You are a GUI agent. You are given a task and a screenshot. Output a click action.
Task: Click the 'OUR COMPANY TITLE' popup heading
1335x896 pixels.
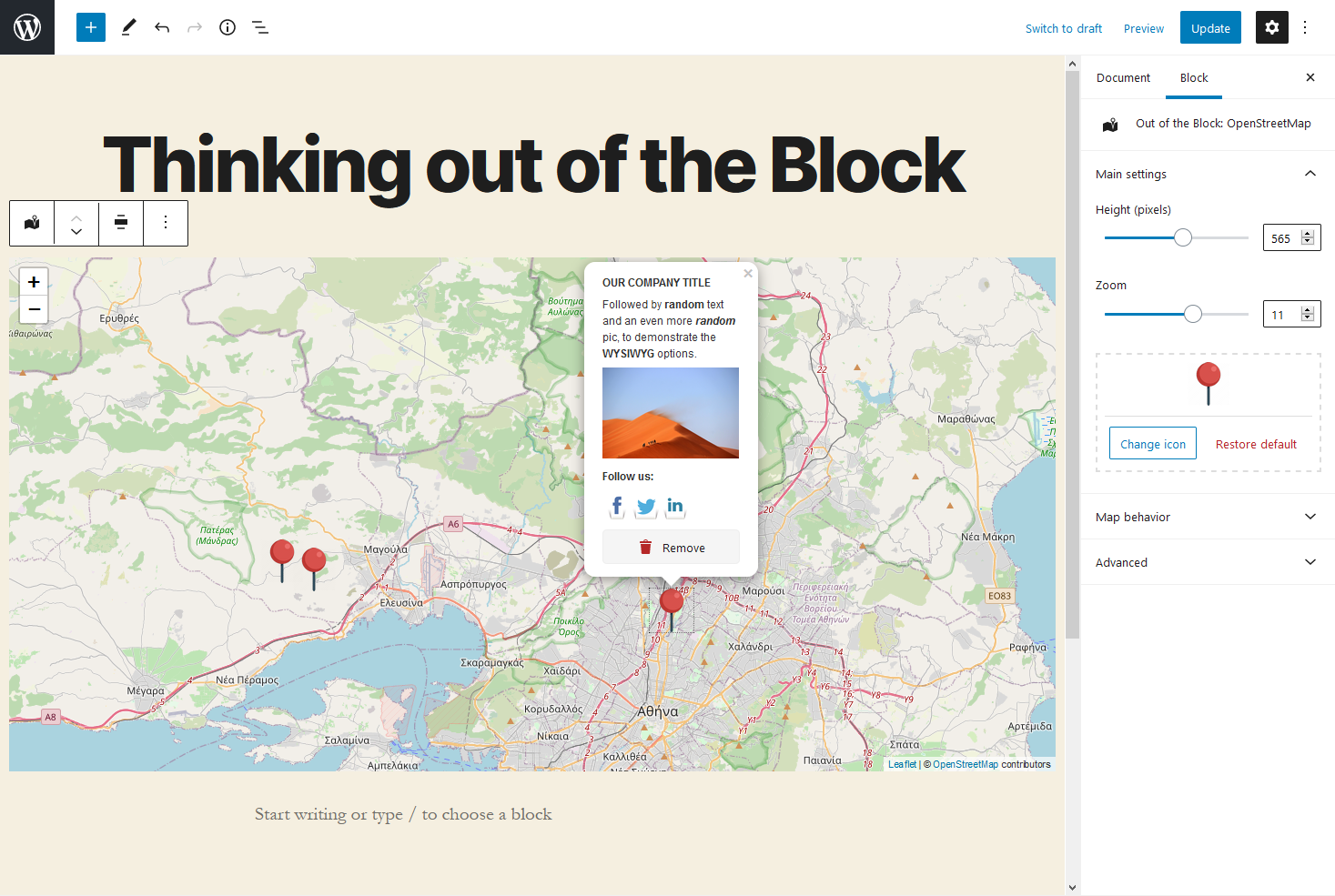coord(656,283)
